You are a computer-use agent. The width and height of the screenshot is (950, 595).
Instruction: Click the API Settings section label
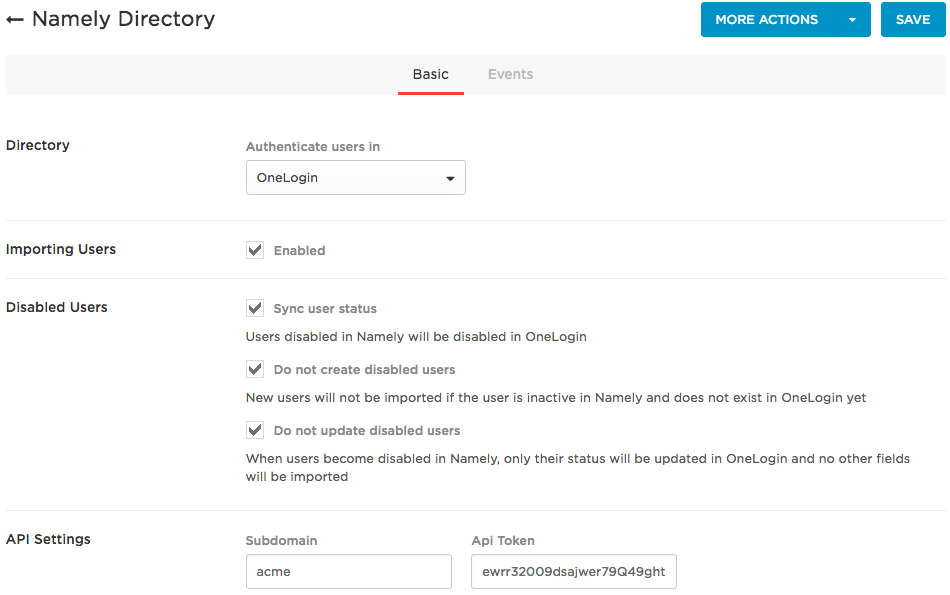[48, 539]
